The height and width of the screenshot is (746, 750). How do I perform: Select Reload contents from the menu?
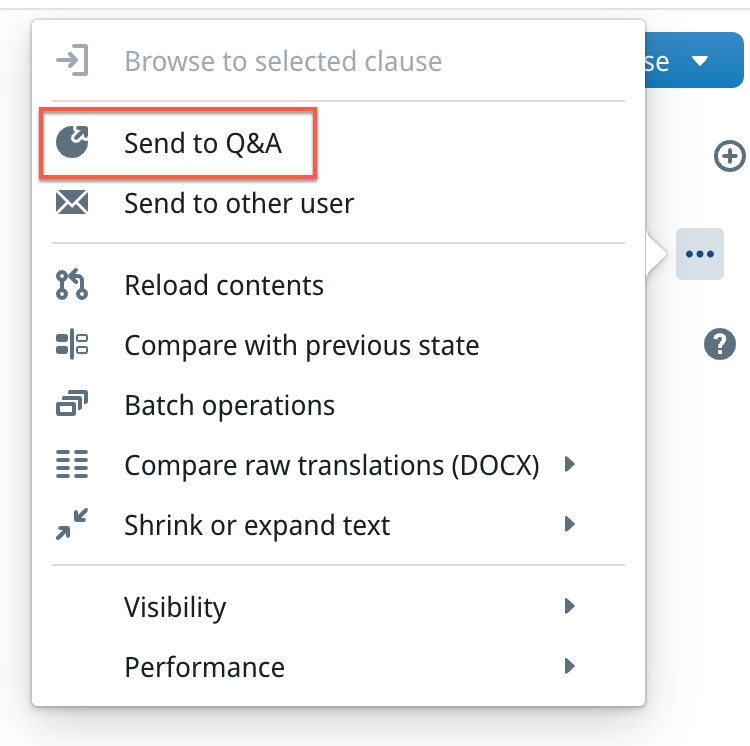pos(224,285)
